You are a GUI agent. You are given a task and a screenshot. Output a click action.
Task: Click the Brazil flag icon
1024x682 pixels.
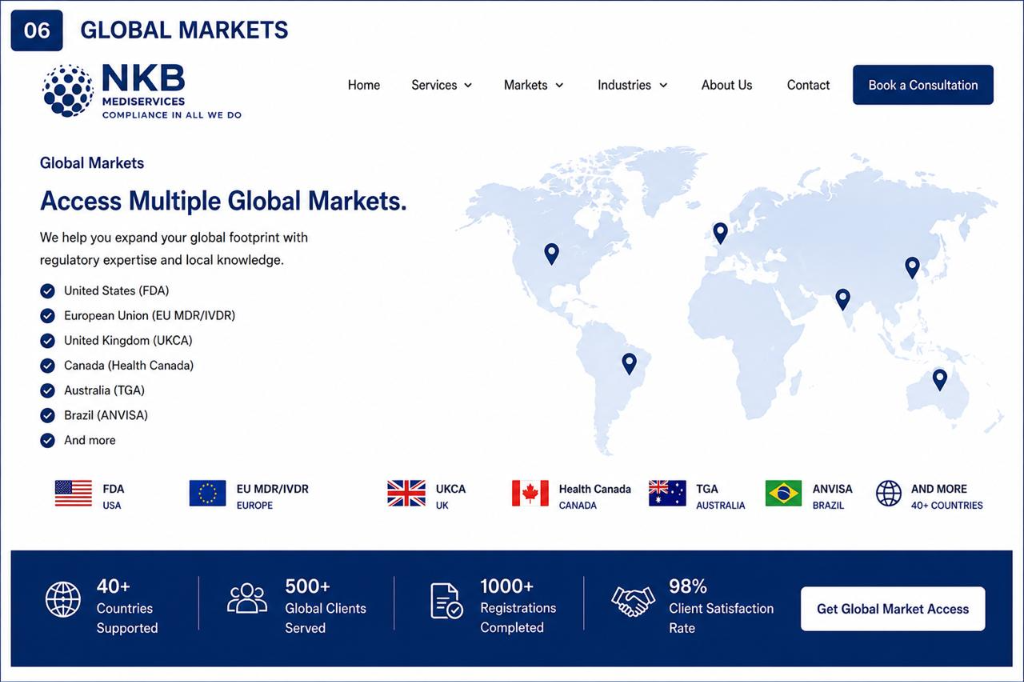point(784,493)
